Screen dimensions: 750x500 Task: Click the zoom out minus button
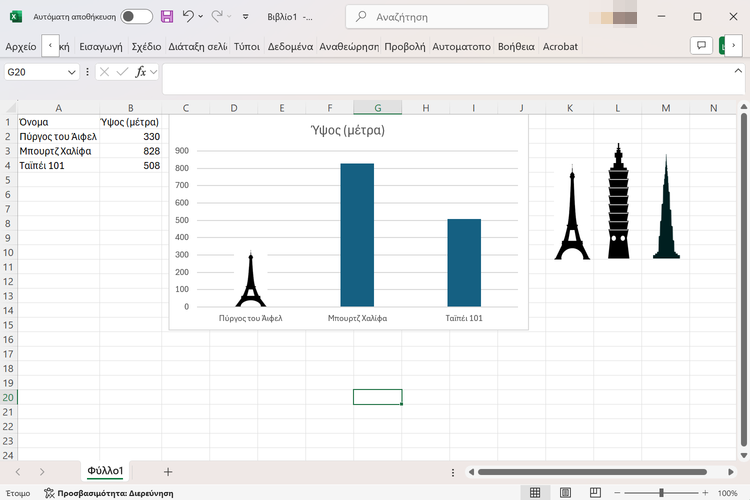(x=617, y=493)
